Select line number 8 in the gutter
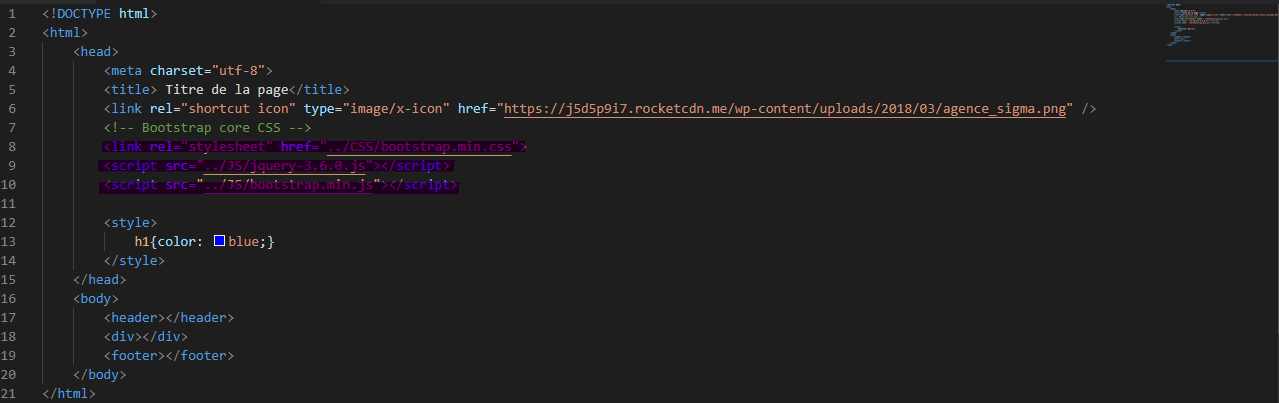Viewport: 1279px width, 403px height. pos(11,147)
